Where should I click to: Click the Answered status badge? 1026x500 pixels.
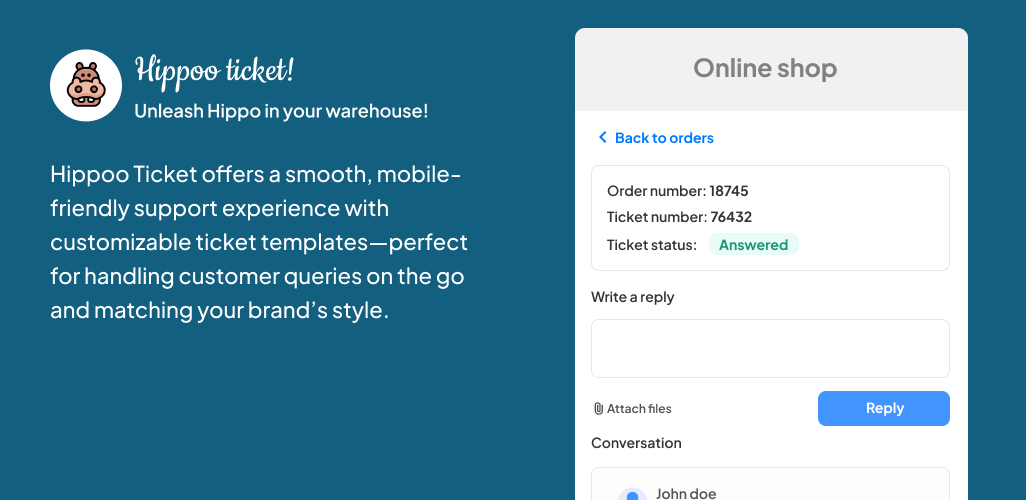(x=753, y=245)
